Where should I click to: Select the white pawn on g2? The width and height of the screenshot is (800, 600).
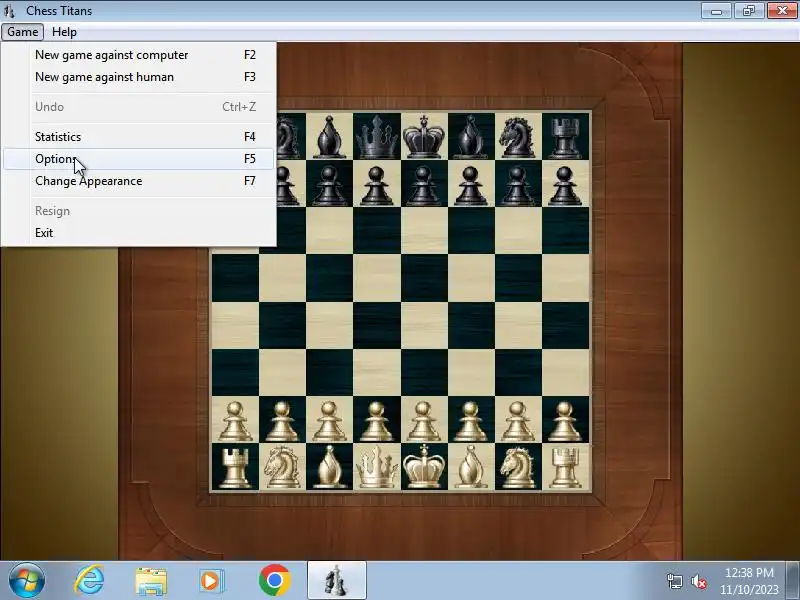[x=517, y=421]
